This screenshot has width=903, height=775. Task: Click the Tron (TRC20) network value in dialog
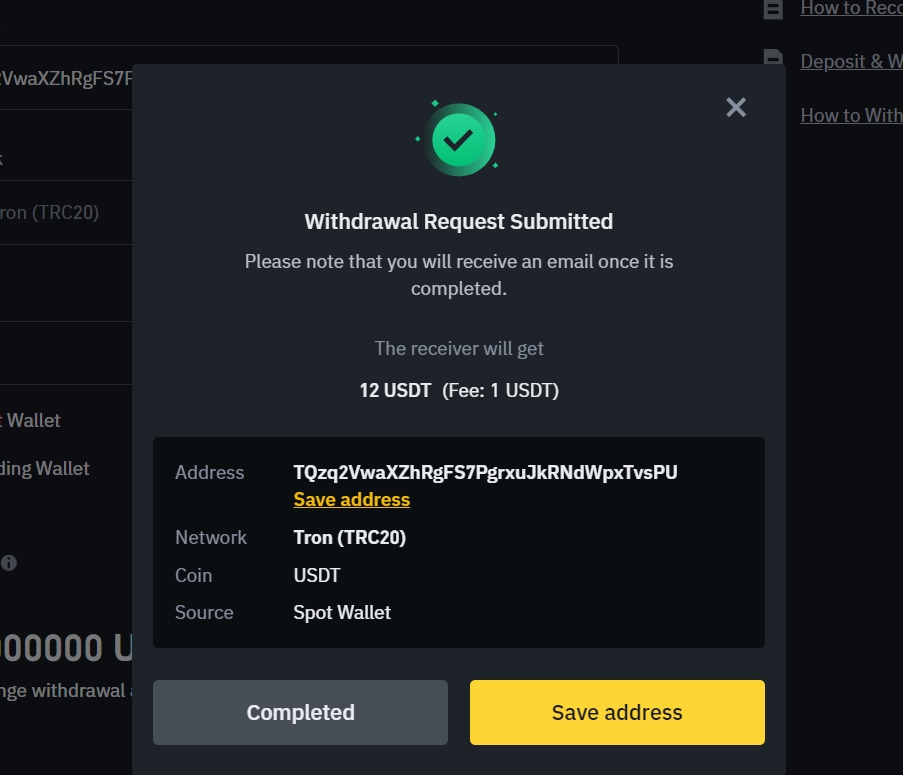pyautogui.click(x=350, y=537)
